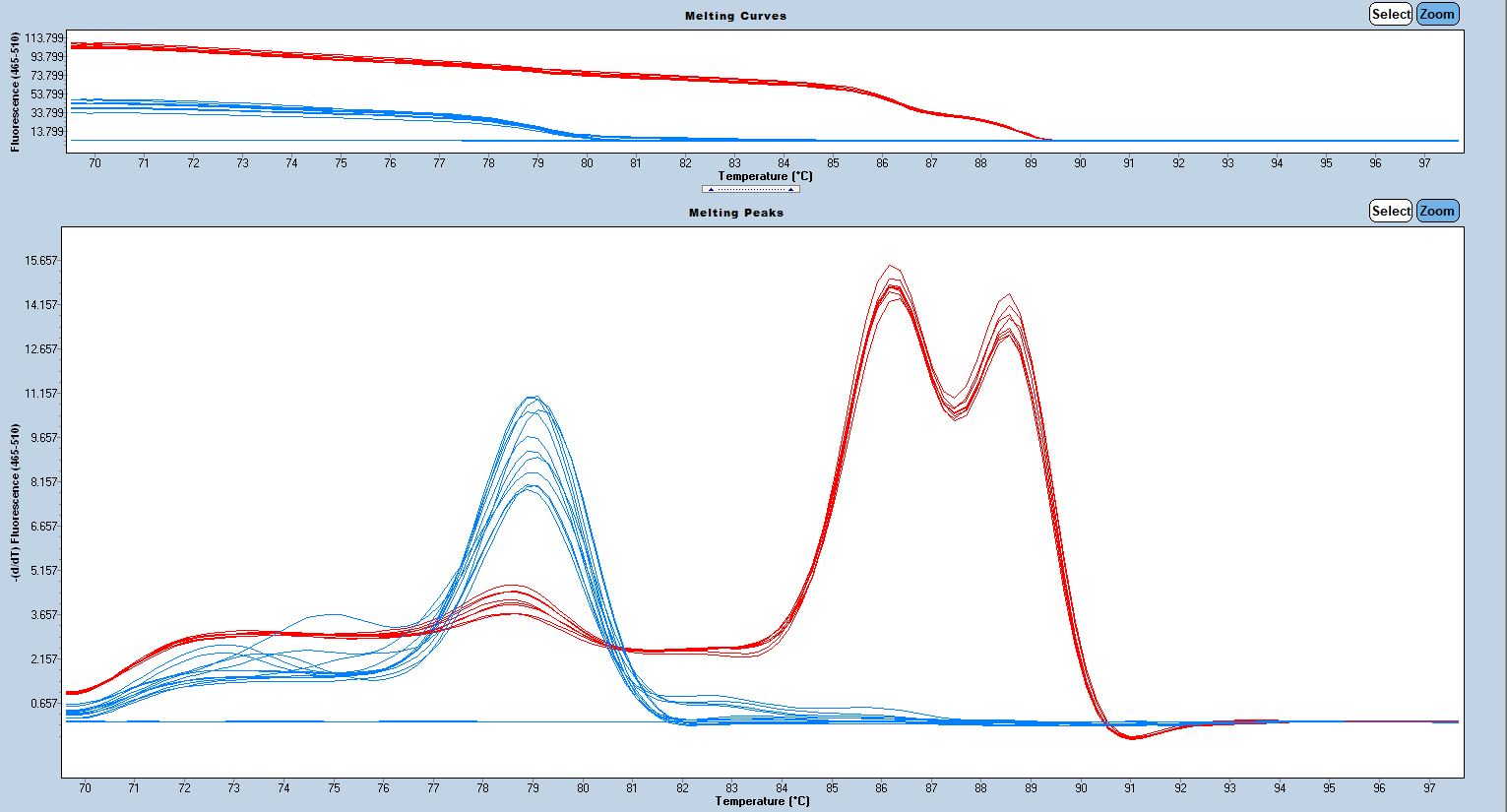The image size is (1507, 812).
Task: Select Temperature axis label under Melting Peaks
Action: (x=762, y=801)
